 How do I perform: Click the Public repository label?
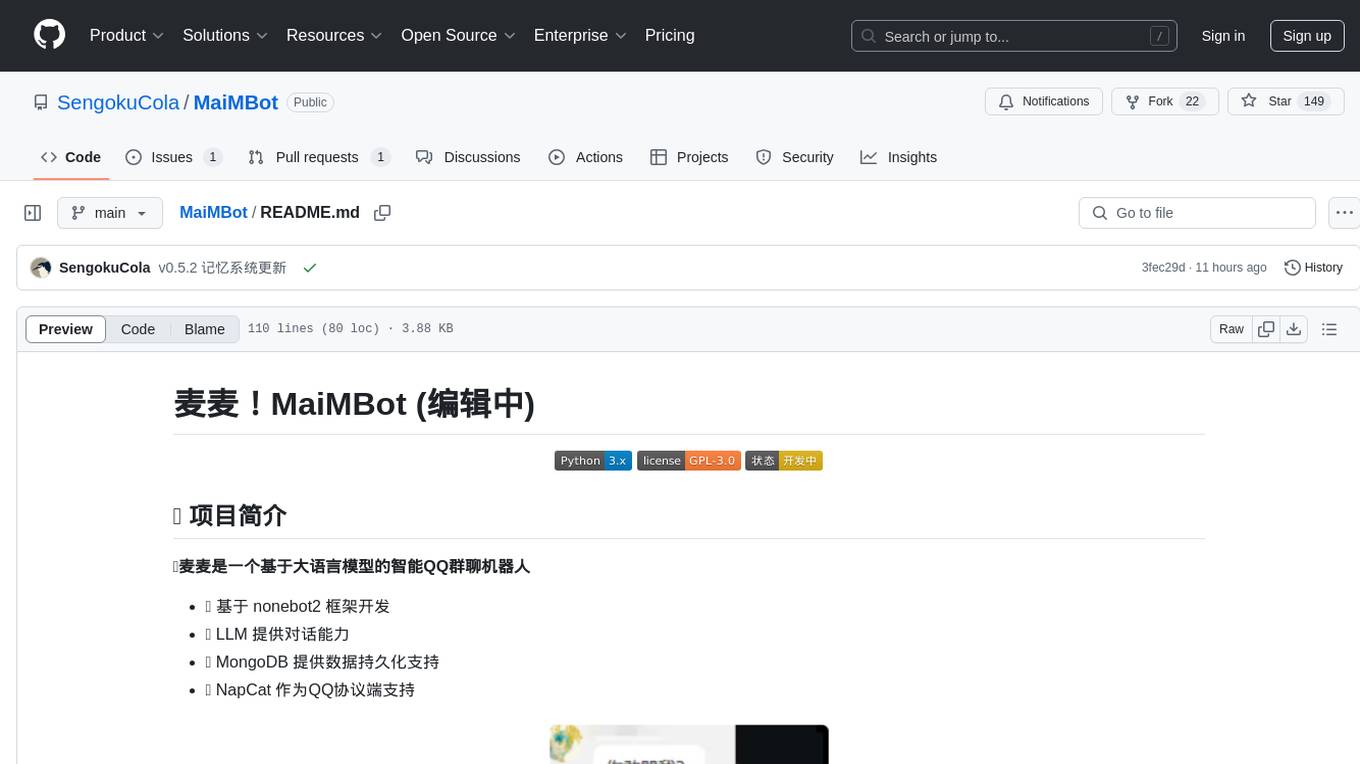(310, 102)
